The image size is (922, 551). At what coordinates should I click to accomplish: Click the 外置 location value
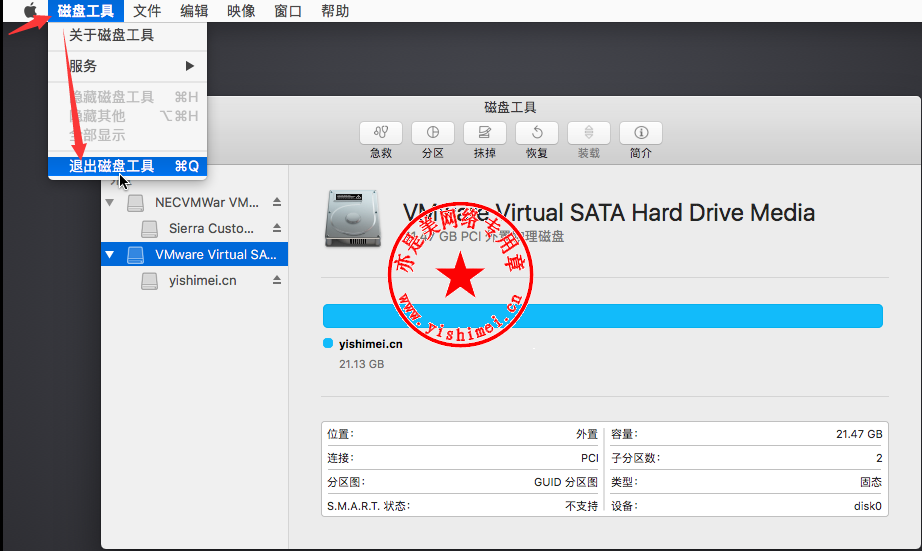(587, 434)
